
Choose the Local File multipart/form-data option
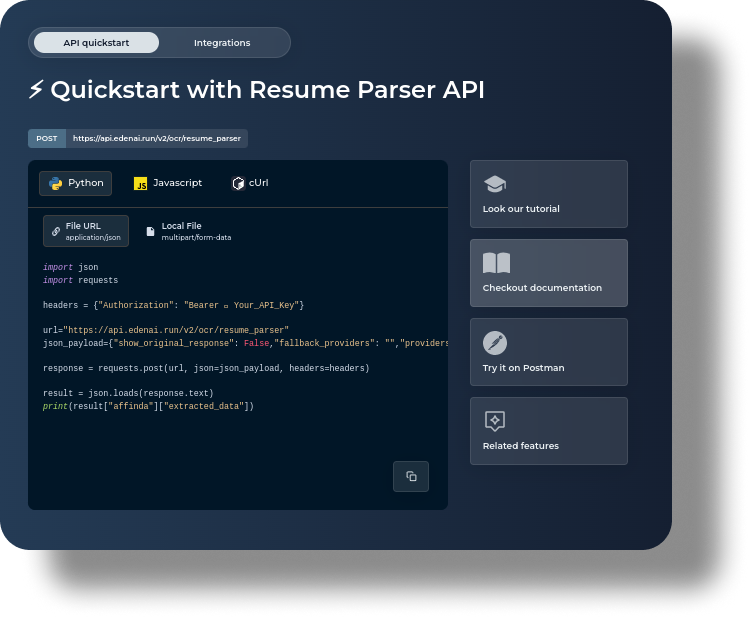188,231
